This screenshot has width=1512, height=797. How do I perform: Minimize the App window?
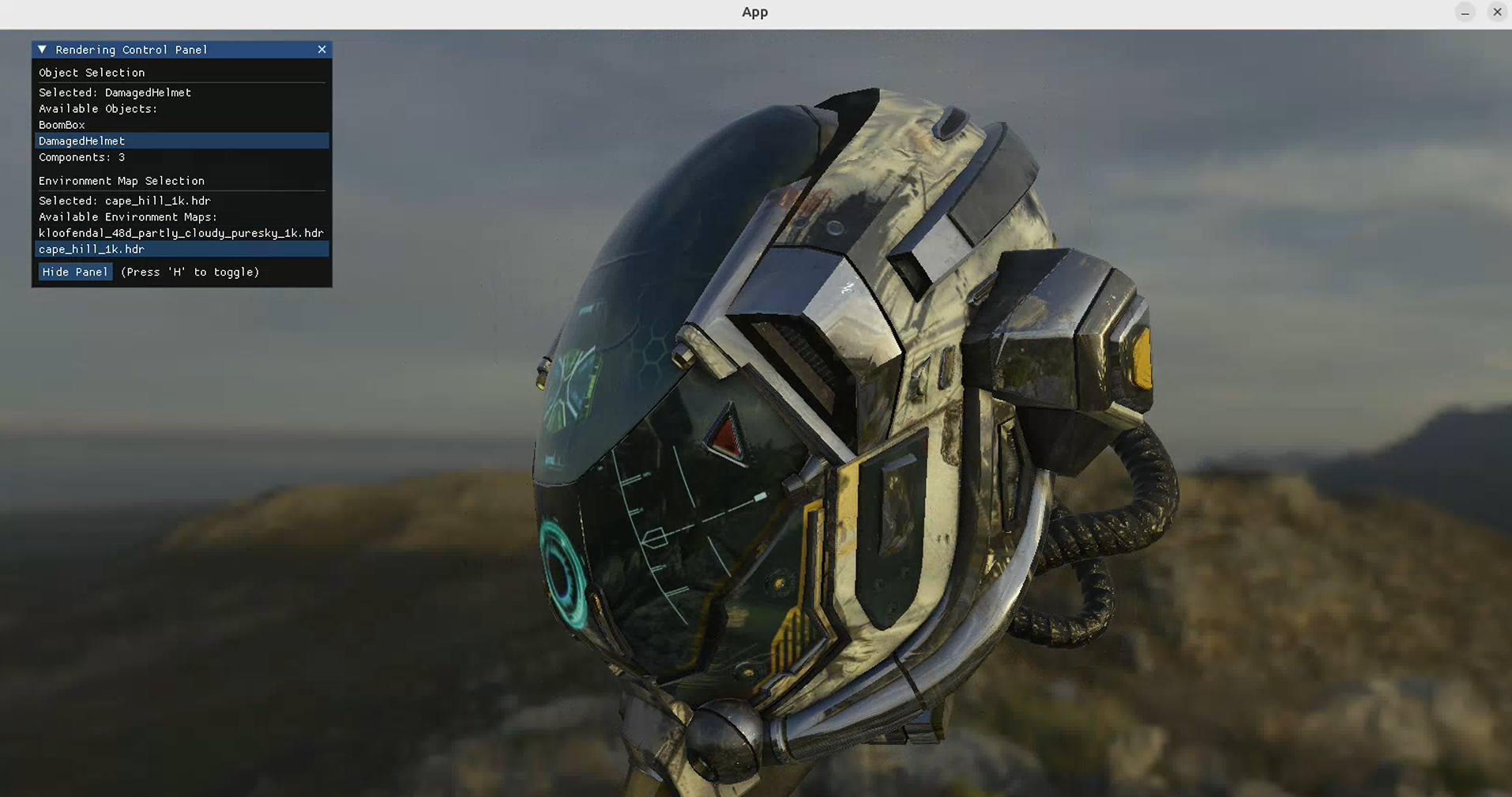click(x=1465, y=12)
